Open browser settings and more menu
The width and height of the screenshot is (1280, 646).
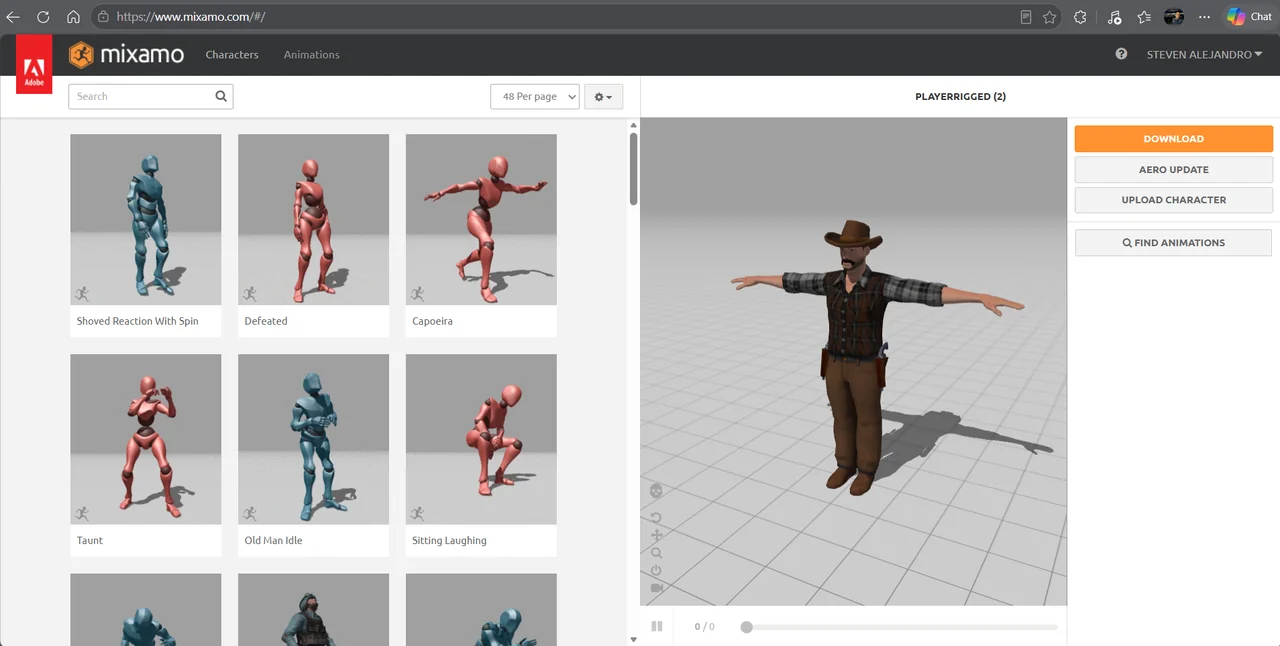point(1204,17)
